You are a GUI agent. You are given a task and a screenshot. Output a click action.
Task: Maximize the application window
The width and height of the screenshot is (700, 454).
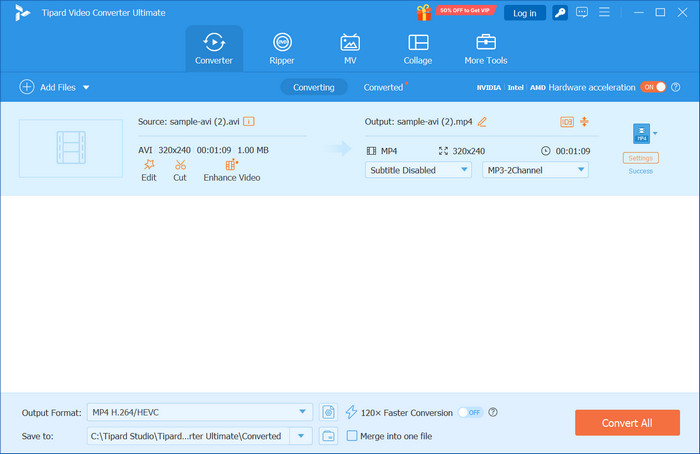(660, 12)
